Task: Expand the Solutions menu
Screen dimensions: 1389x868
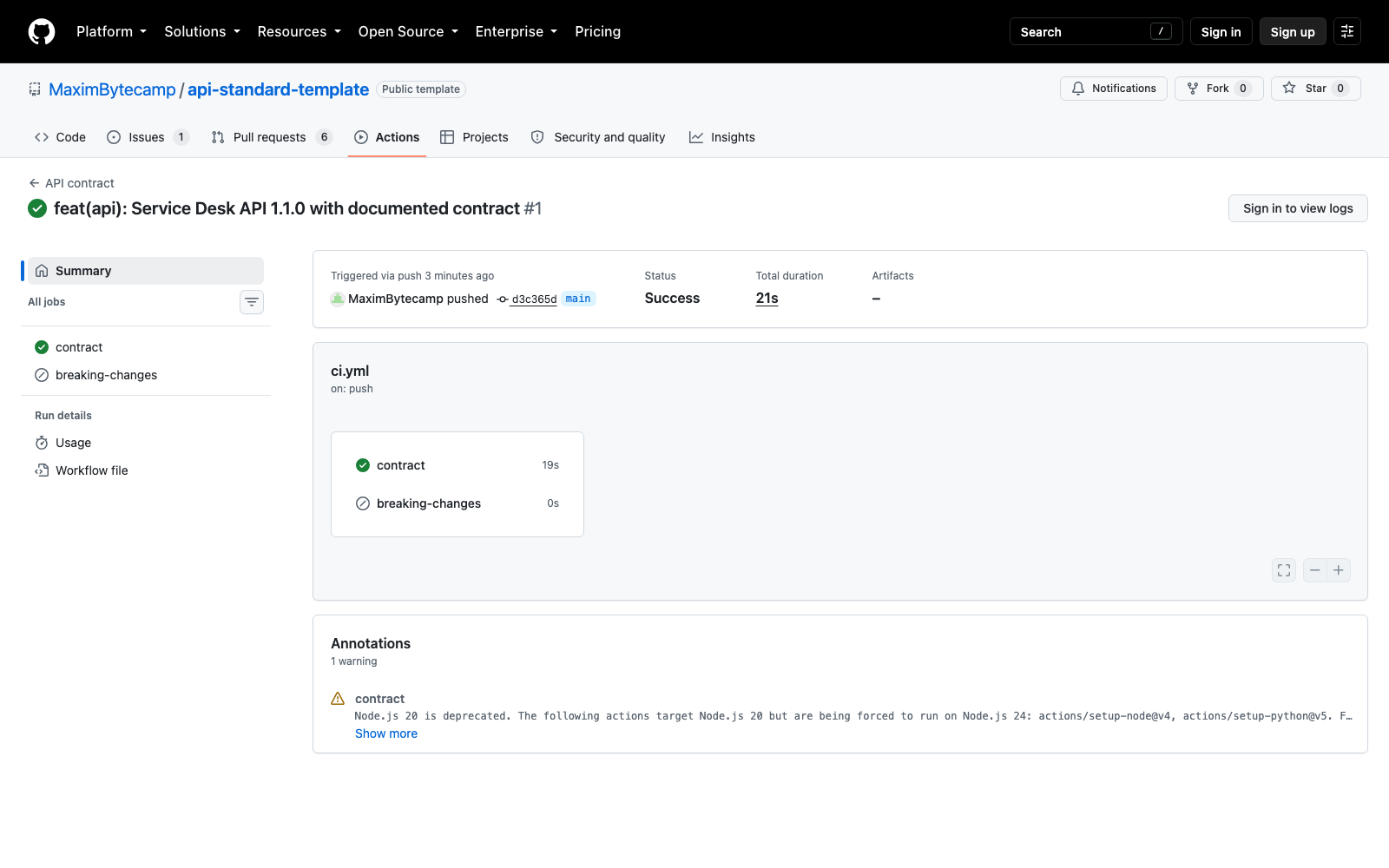Action: [202, 31]
